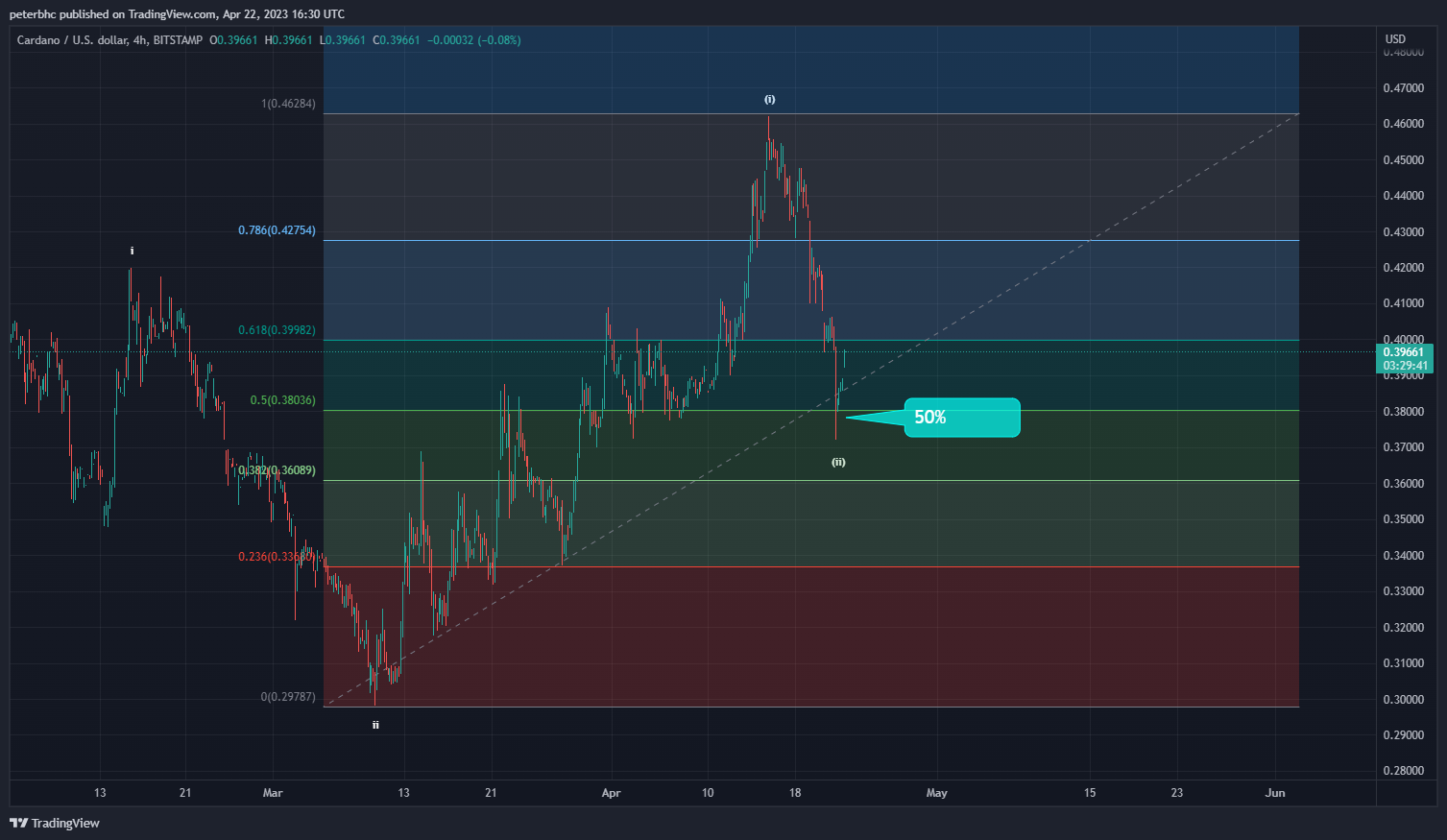Click the current price tag 0.39661
This screenshot has height=840, width=1447.
[x=1406, y=351]
